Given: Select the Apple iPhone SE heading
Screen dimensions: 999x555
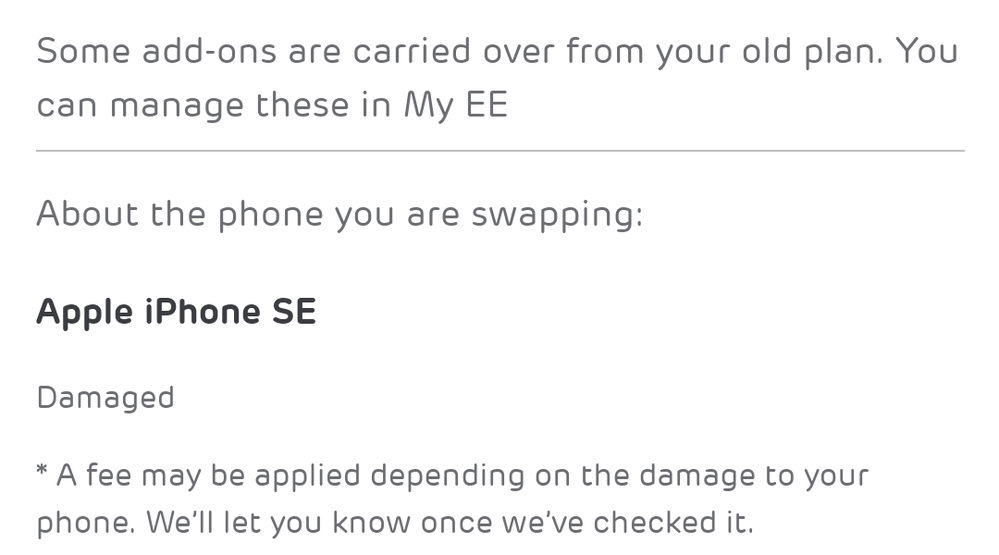Looking at the screenshot, I should [x=176, y=314].
